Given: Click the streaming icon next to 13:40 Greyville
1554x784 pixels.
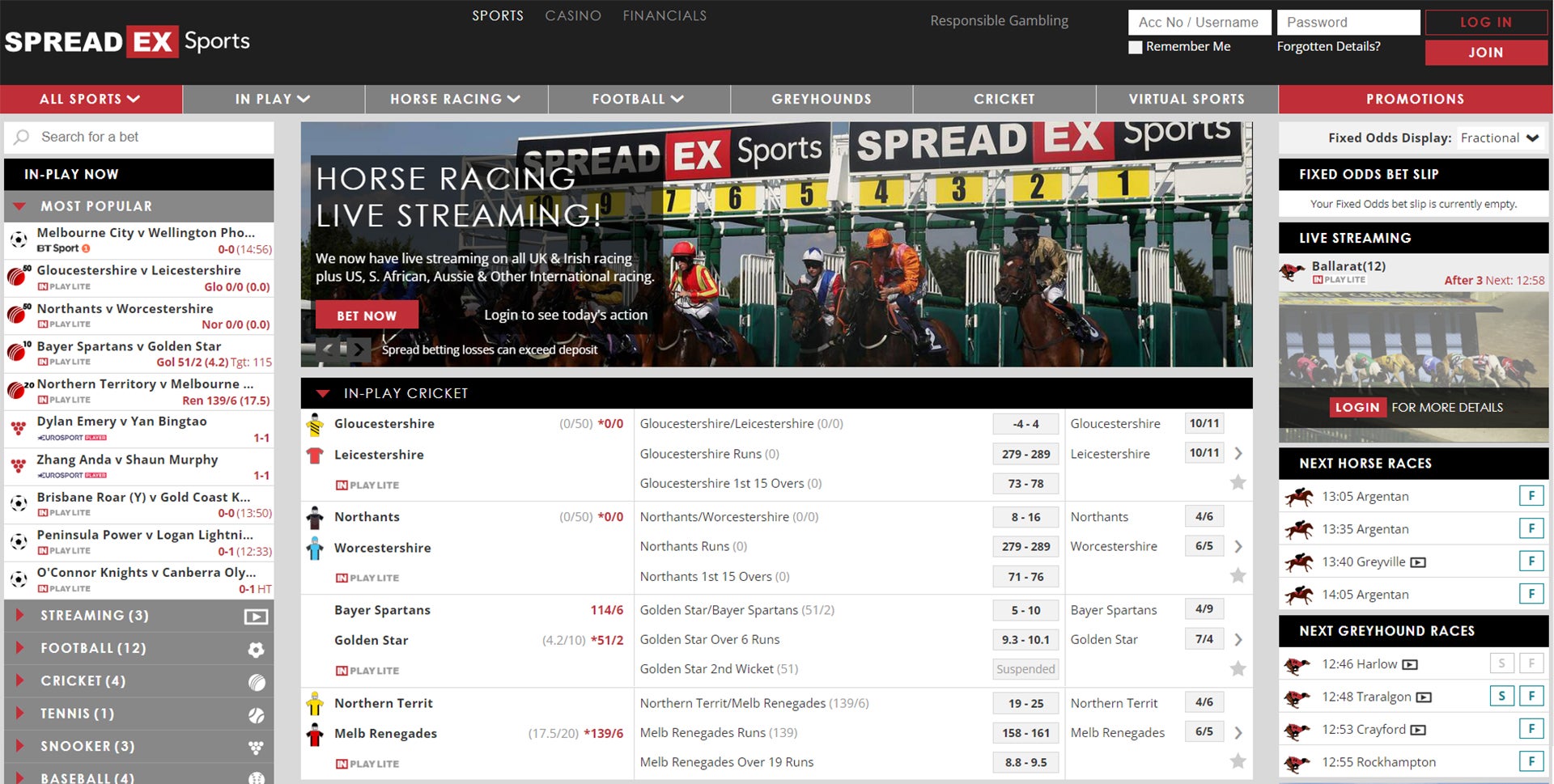Looking at the screenshot, I should 1418,562.
